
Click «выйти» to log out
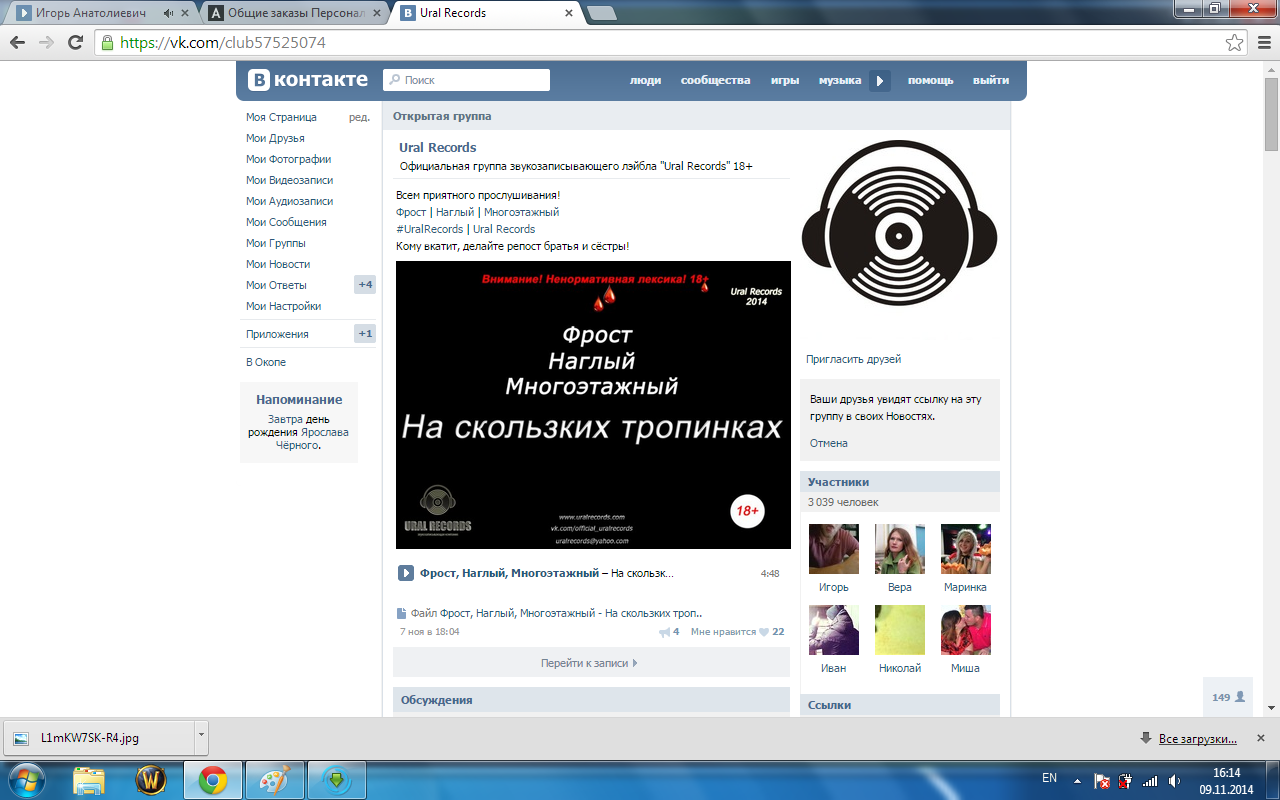point(990,80)
